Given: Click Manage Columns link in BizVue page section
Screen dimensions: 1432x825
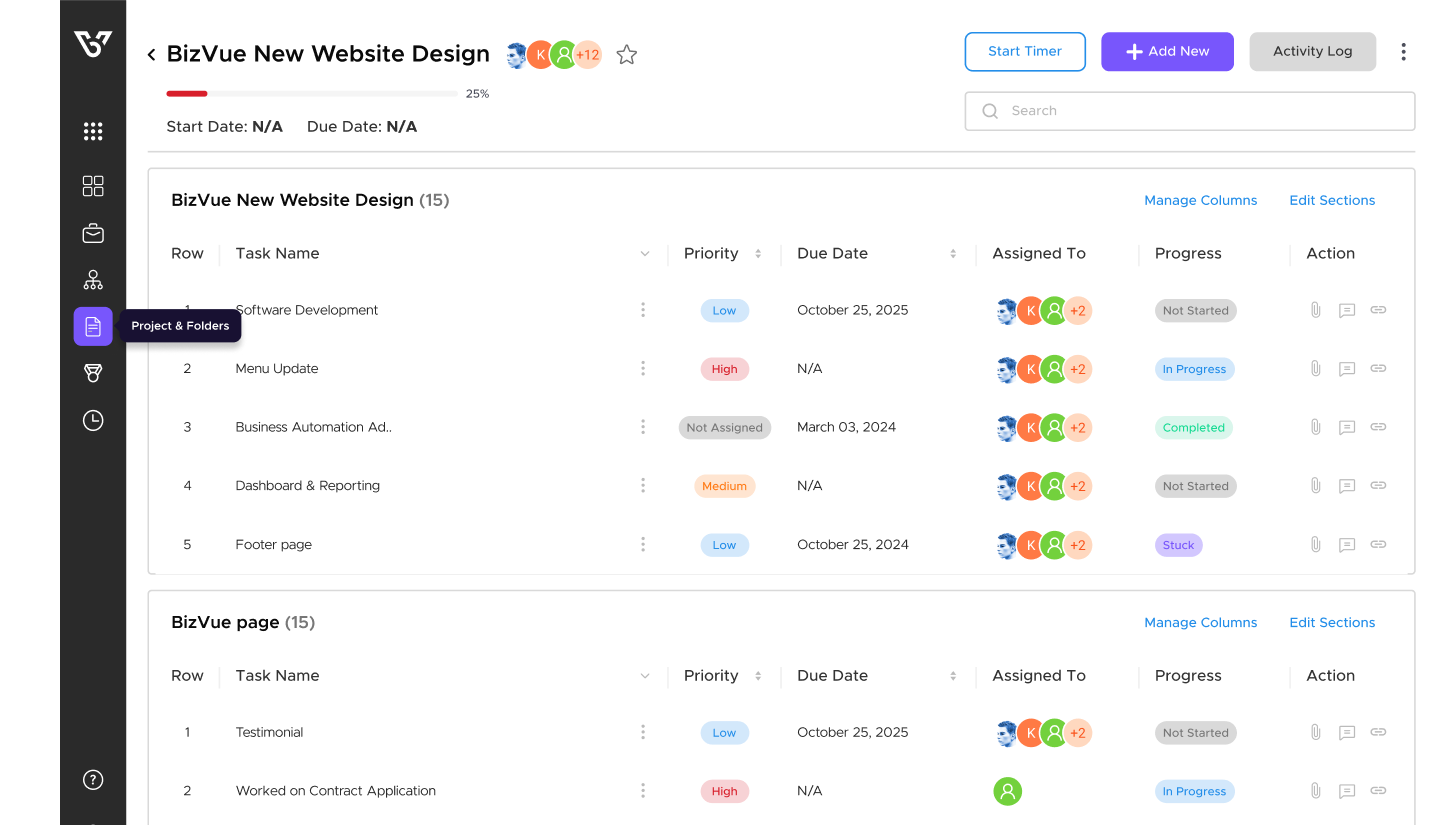Looking at the screenshot, I should click(x=1200, y=622).
